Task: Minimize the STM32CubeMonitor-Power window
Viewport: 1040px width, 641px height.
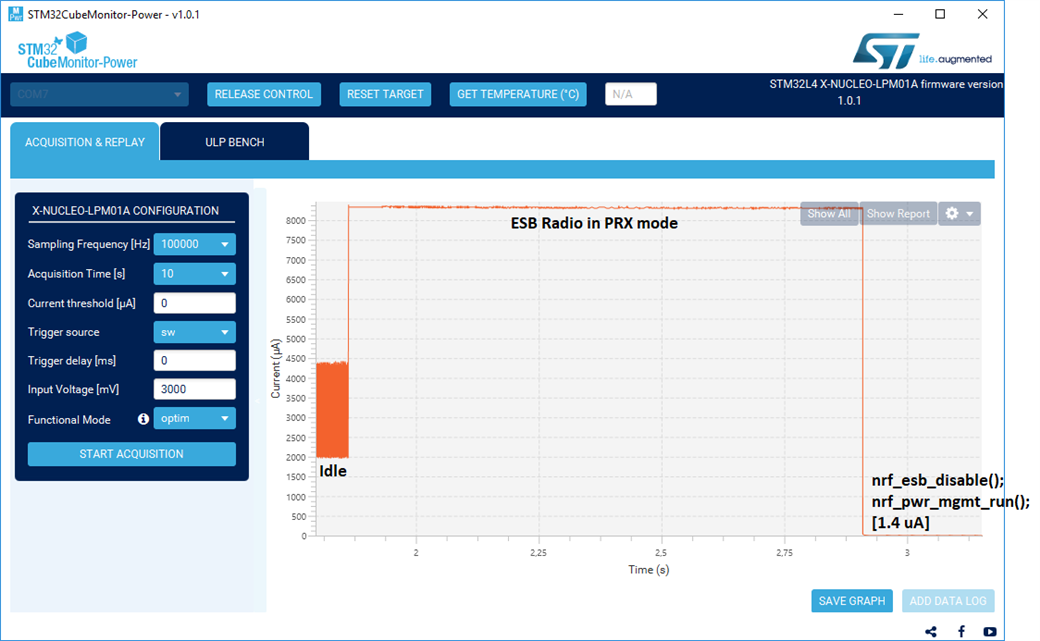Action: tap(899, 14)
